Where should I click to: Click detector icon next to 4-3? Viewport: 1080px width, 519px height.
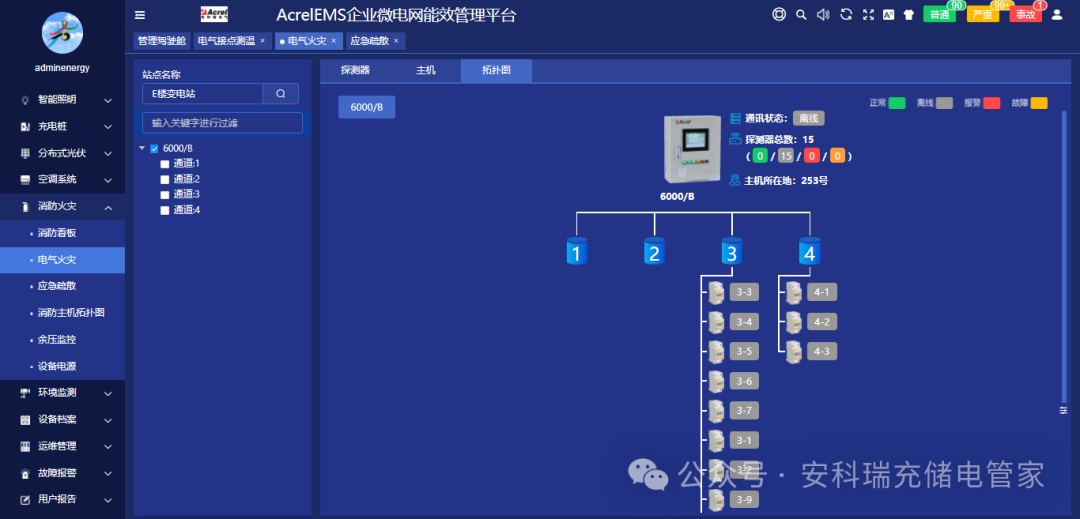click(x=794, y=352)
